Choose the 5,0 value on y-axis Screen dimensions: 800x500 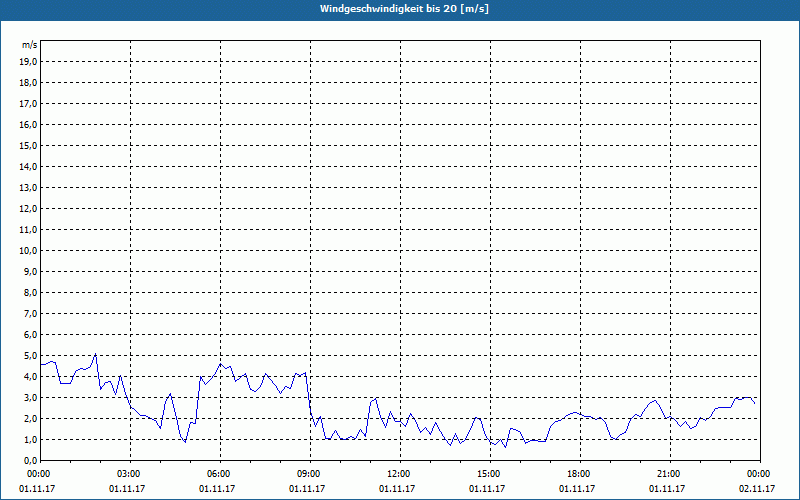(x=30, y=355)
